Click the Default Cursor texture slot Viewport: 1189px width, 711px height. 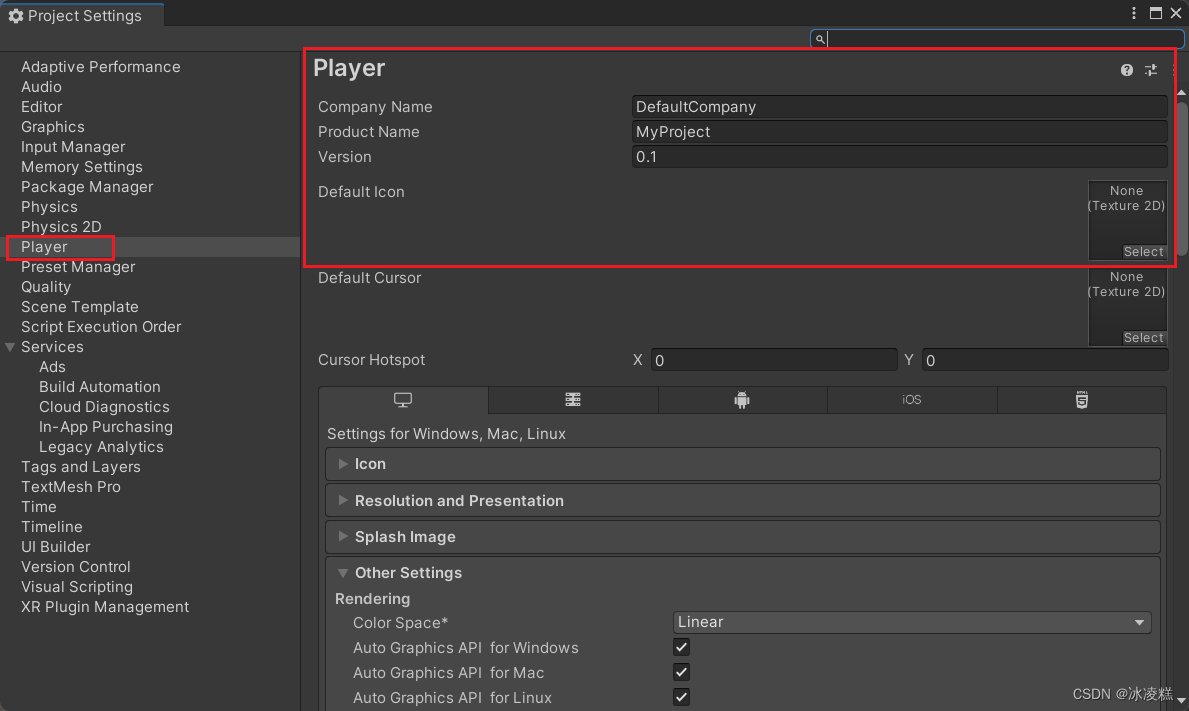(1127, 305)
